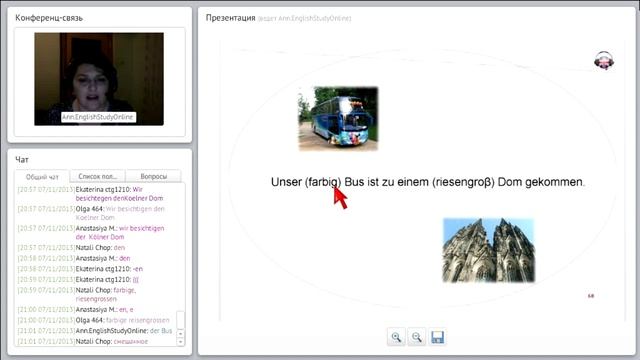Image resolution: width=640 pixels, height=360 pixels.
Task: Click Ekaterina ctg1210's 20:59 chat message
Action: pos(136,280)
